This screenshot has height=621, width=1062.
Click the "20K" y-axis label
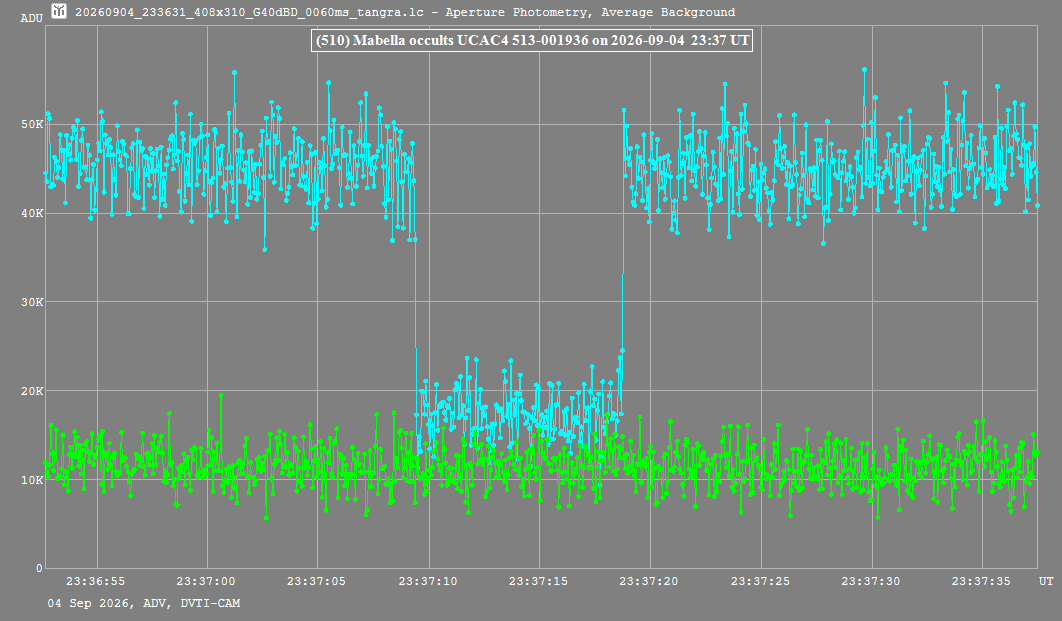click(32, 391)
